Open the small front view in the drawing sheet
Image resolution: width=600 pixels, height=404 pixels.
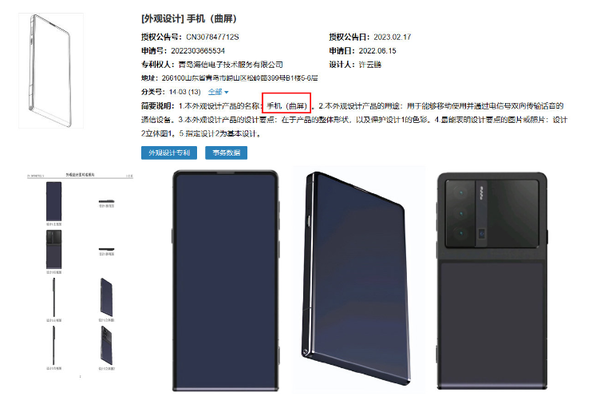[54, 201]
